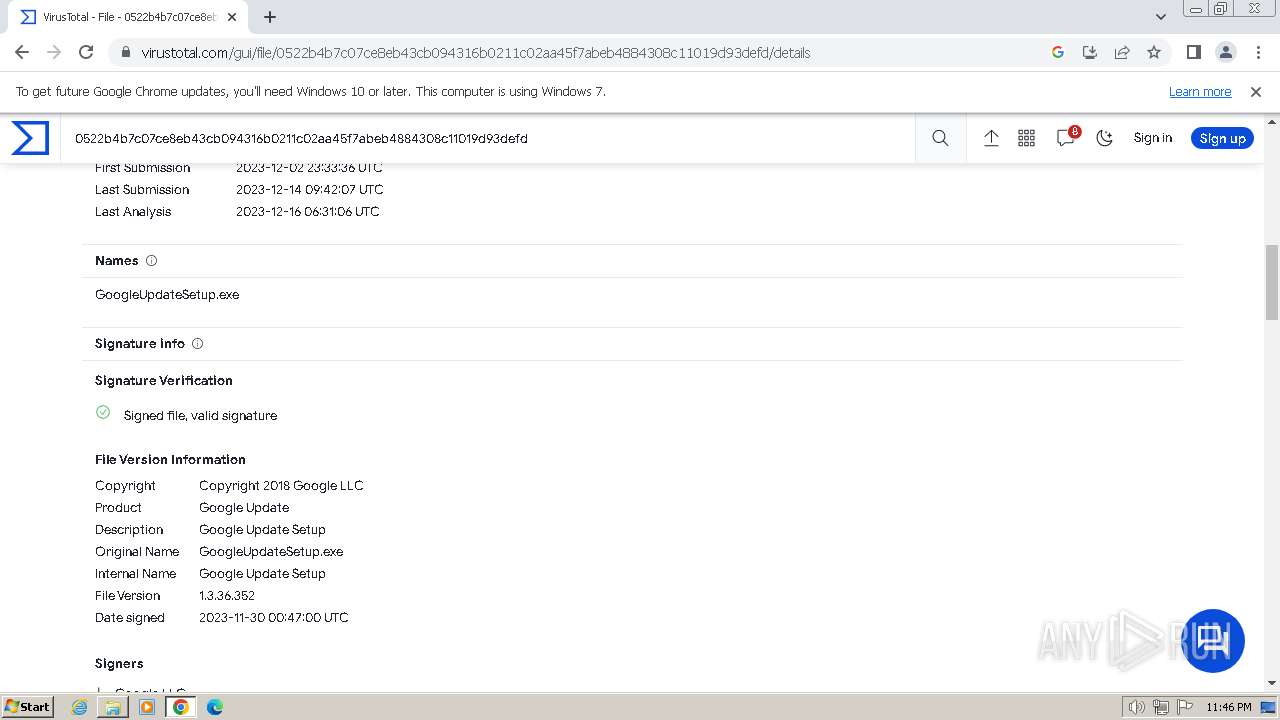Click the Sign in link
Screen dimensions: 1280x720
1152,138
